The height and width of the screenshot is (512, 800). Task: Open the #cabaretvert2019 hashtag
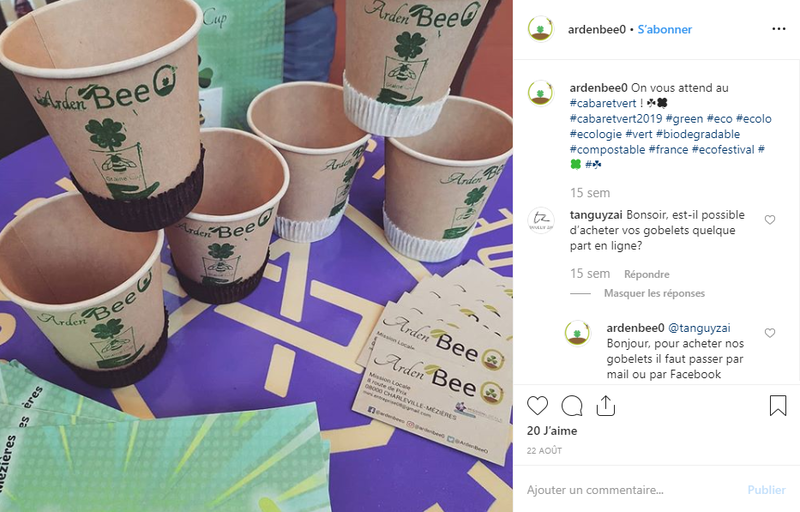click(616, 119)
